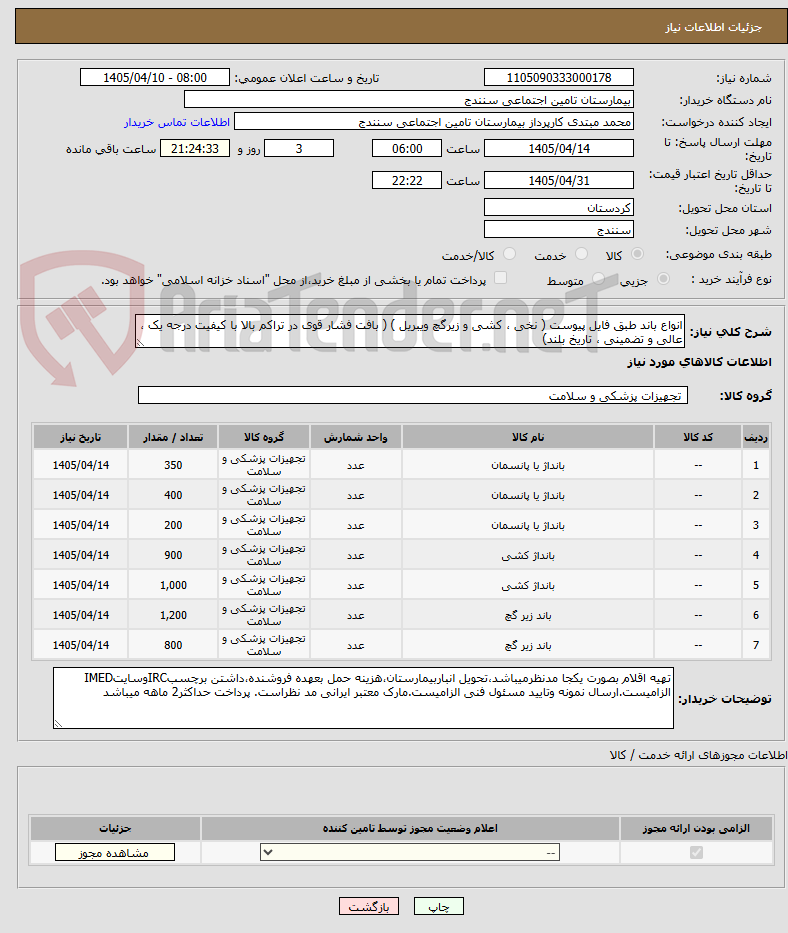The width and height of the screenshot is (788, 933).
Task: Select the کالا radio button
Action: tap(637, 254)
